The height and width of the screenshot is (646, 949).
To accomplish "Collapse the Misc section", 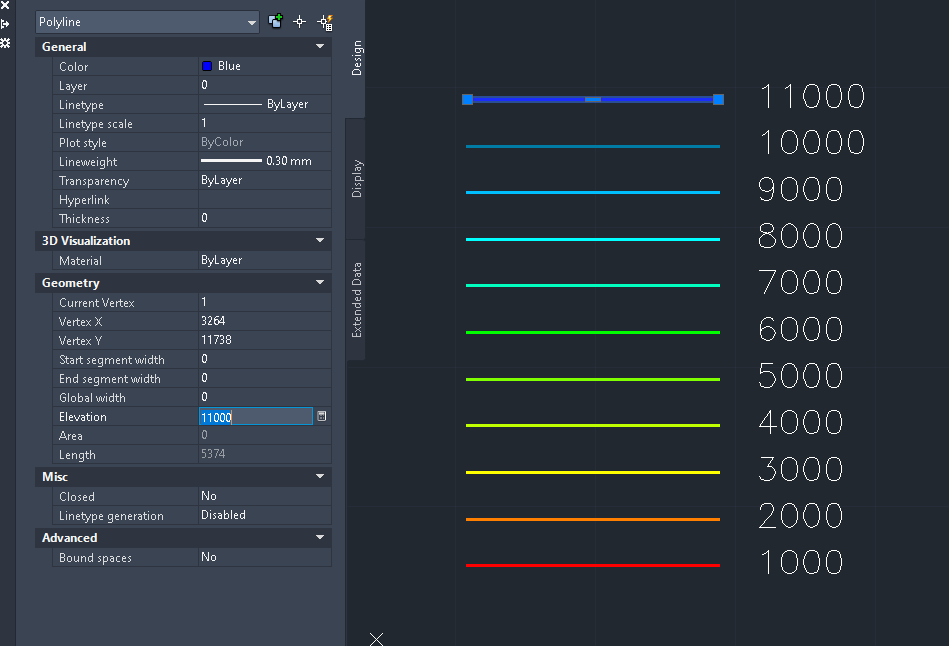I will coord(319,476).
